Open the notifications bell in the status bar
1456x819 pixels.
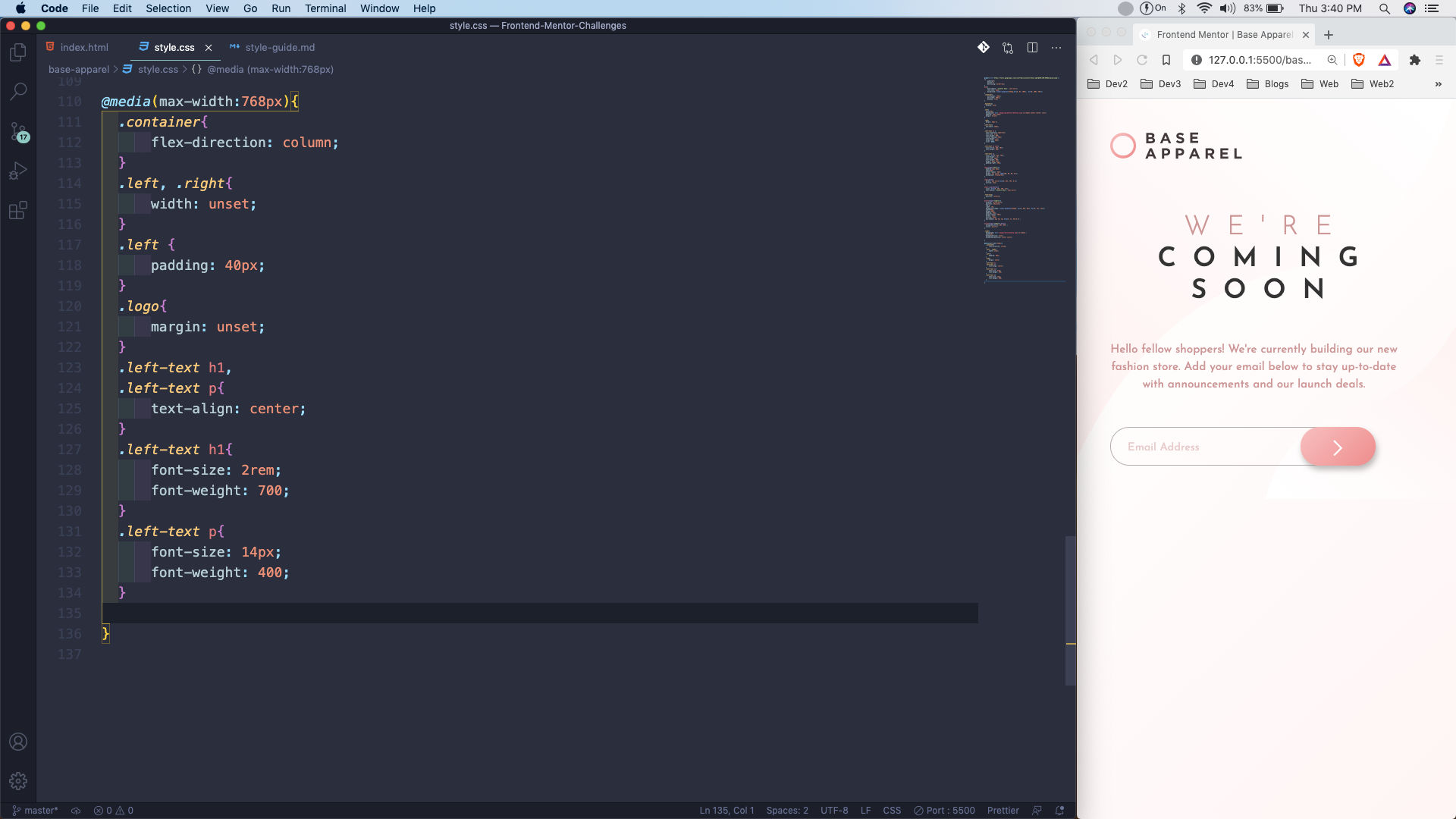[1060, 810]
